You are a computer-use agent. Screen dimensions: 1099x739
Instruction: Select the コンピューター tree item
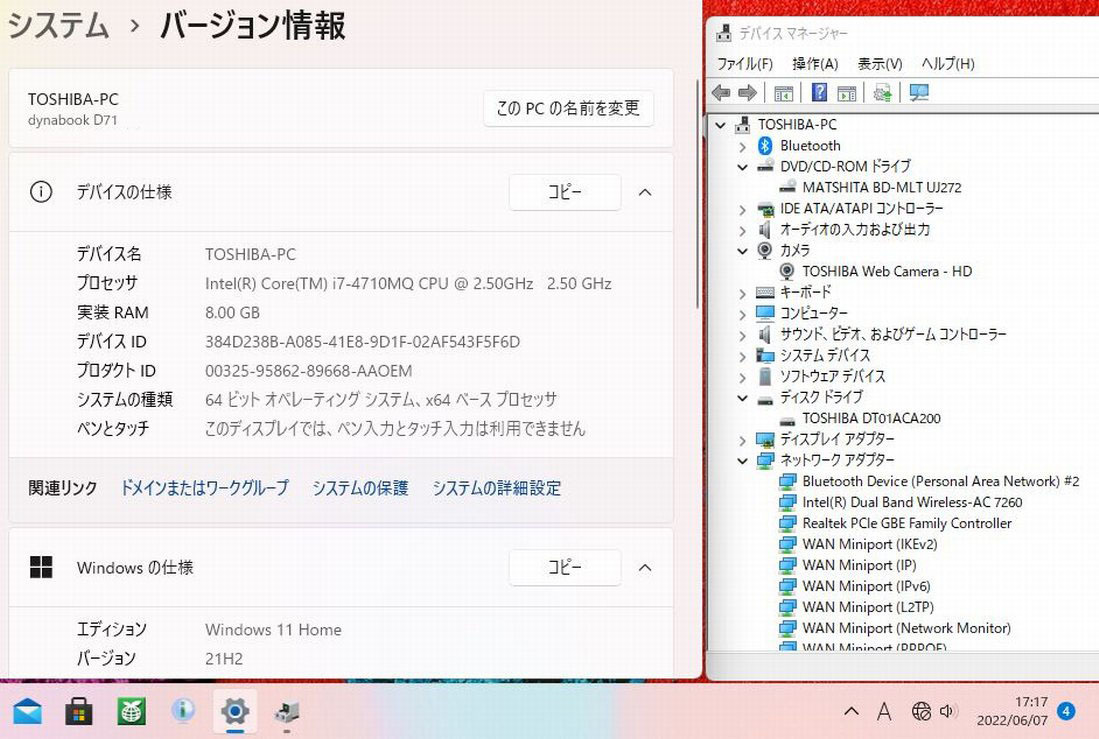point(814,313)
